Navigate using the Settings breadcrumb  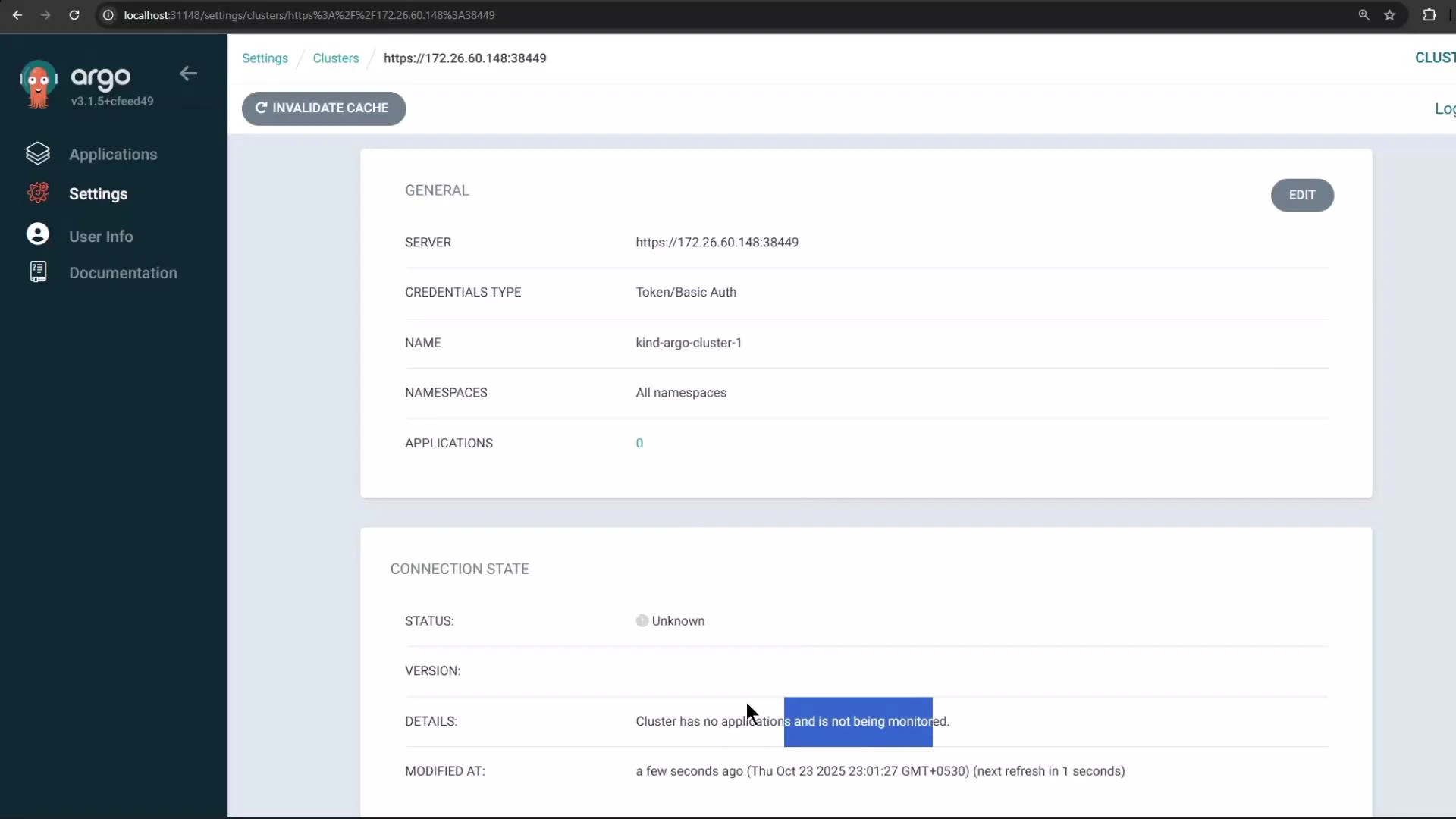(x=264, y=58)
